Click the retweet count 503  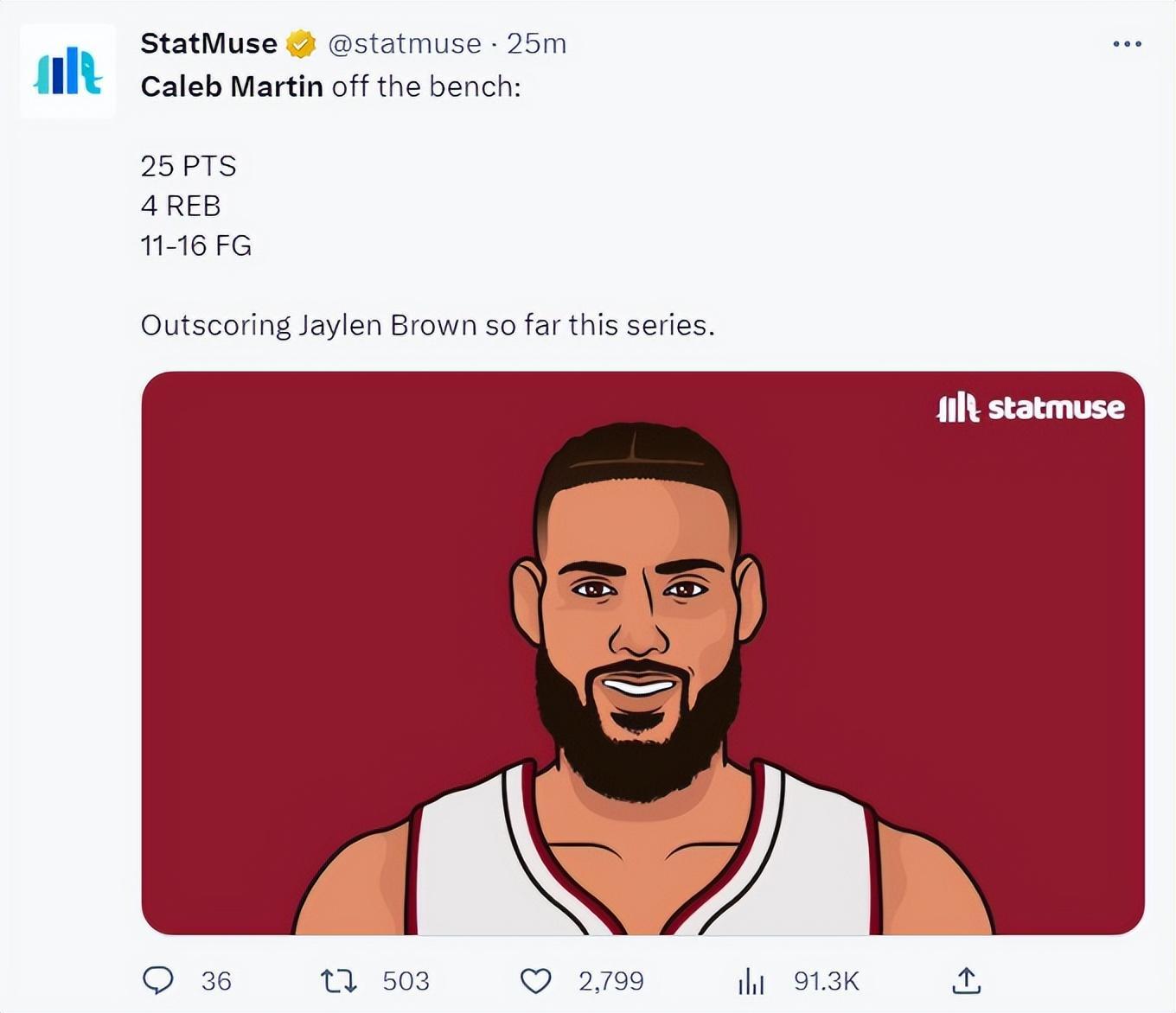point(406,981)
